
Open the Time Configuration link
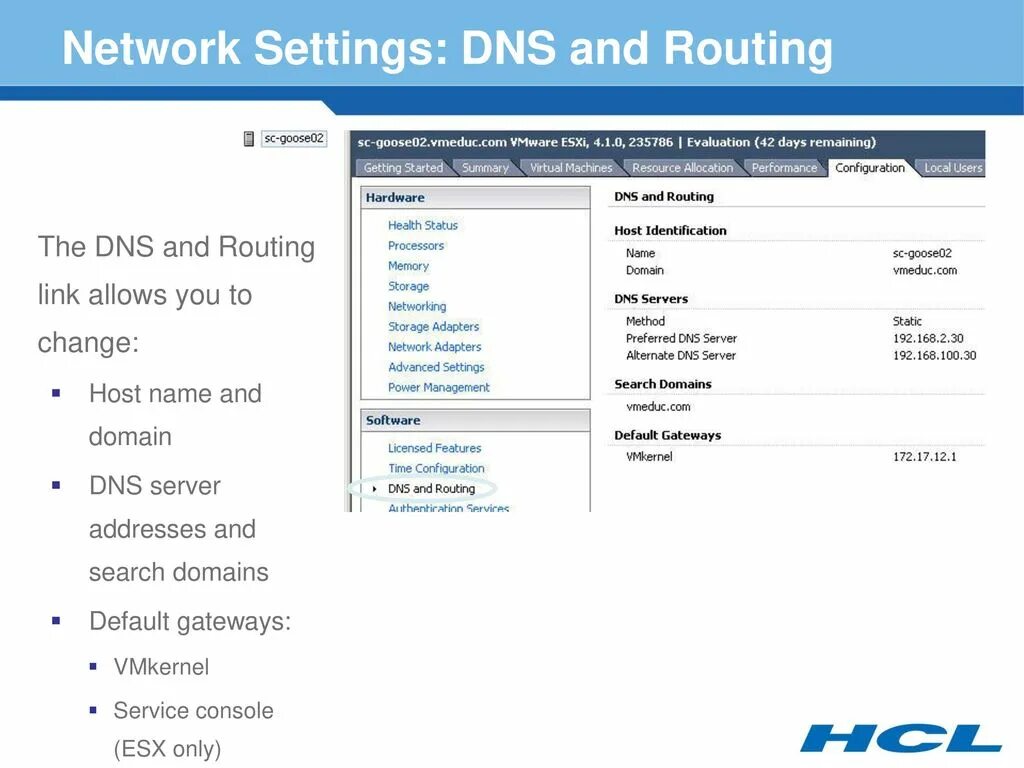(436, 468)
